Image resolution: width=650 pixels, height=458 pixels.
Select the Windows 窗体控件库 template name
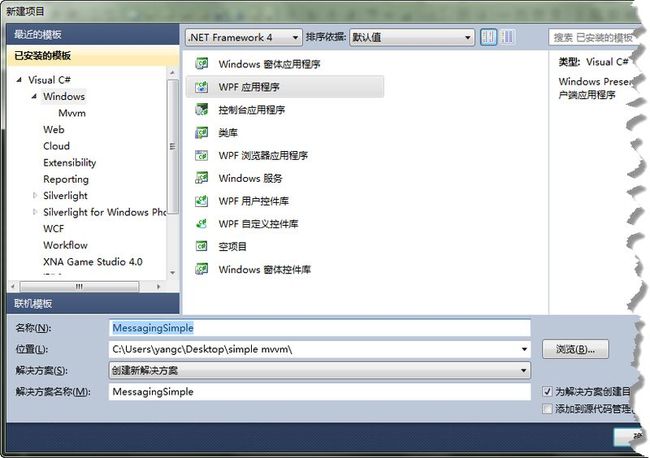coord(264,269)
